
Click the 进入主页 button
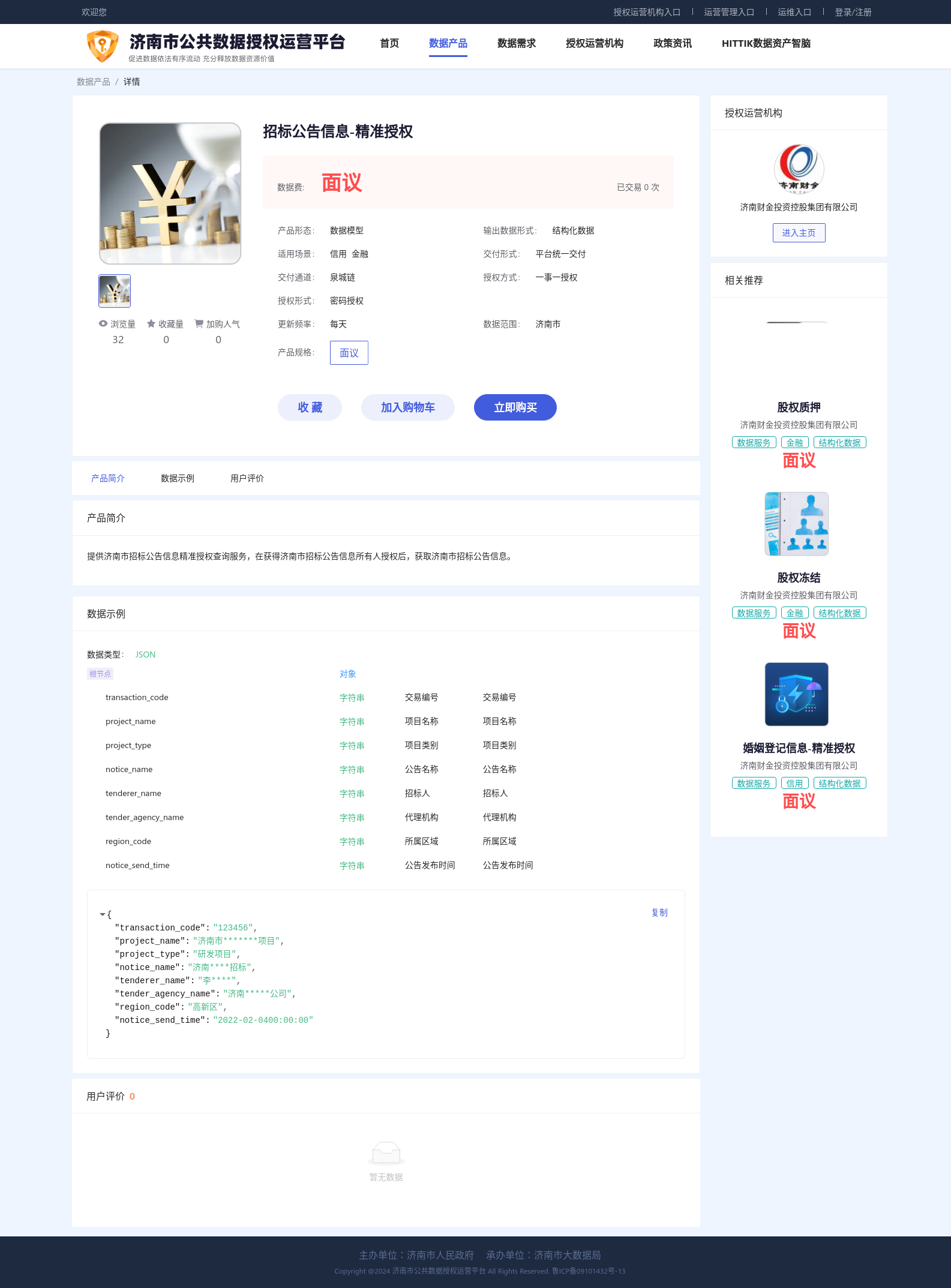(x=799, y=233)
